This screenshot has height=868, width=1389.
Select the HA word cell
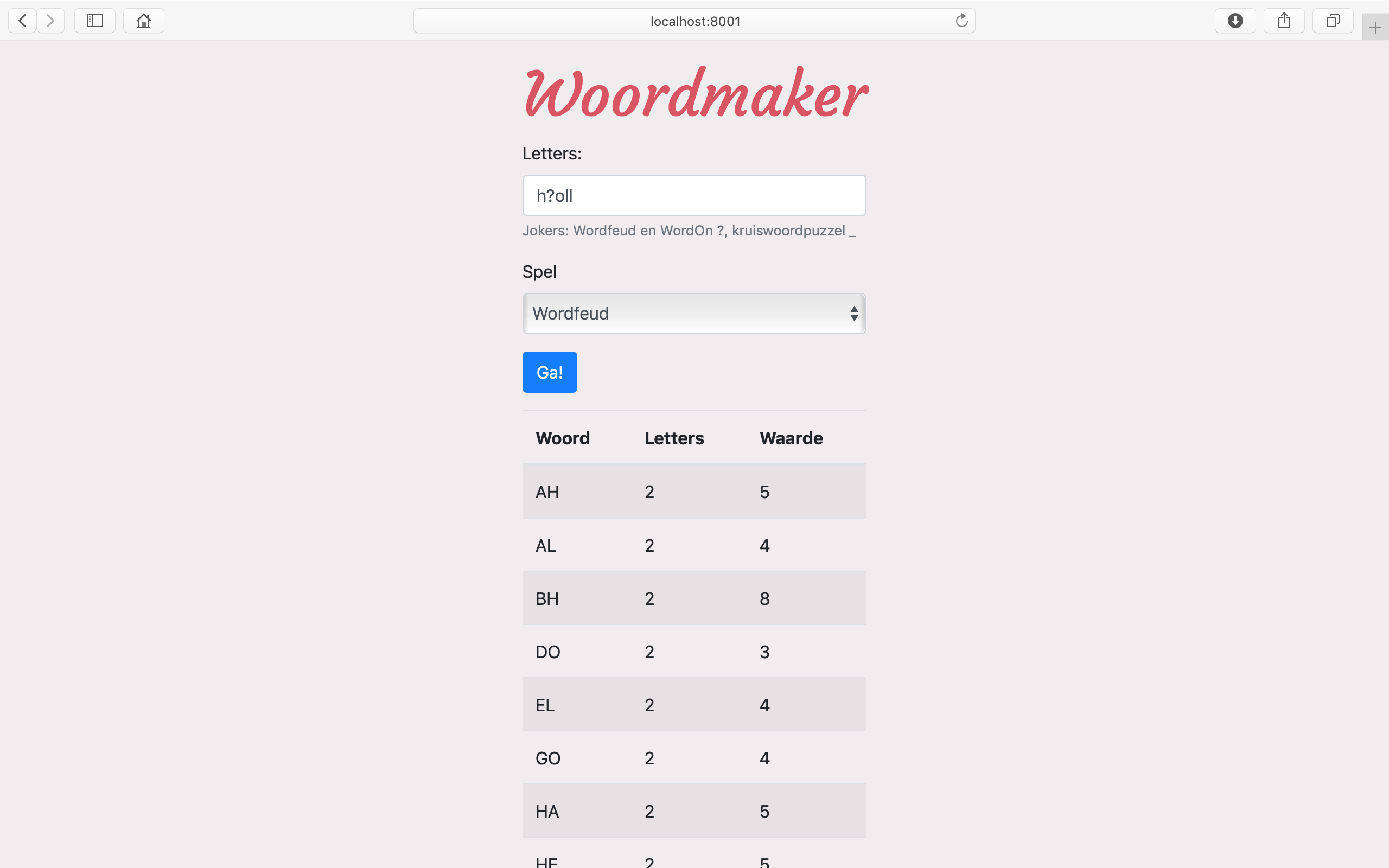(x=547, y=812)
